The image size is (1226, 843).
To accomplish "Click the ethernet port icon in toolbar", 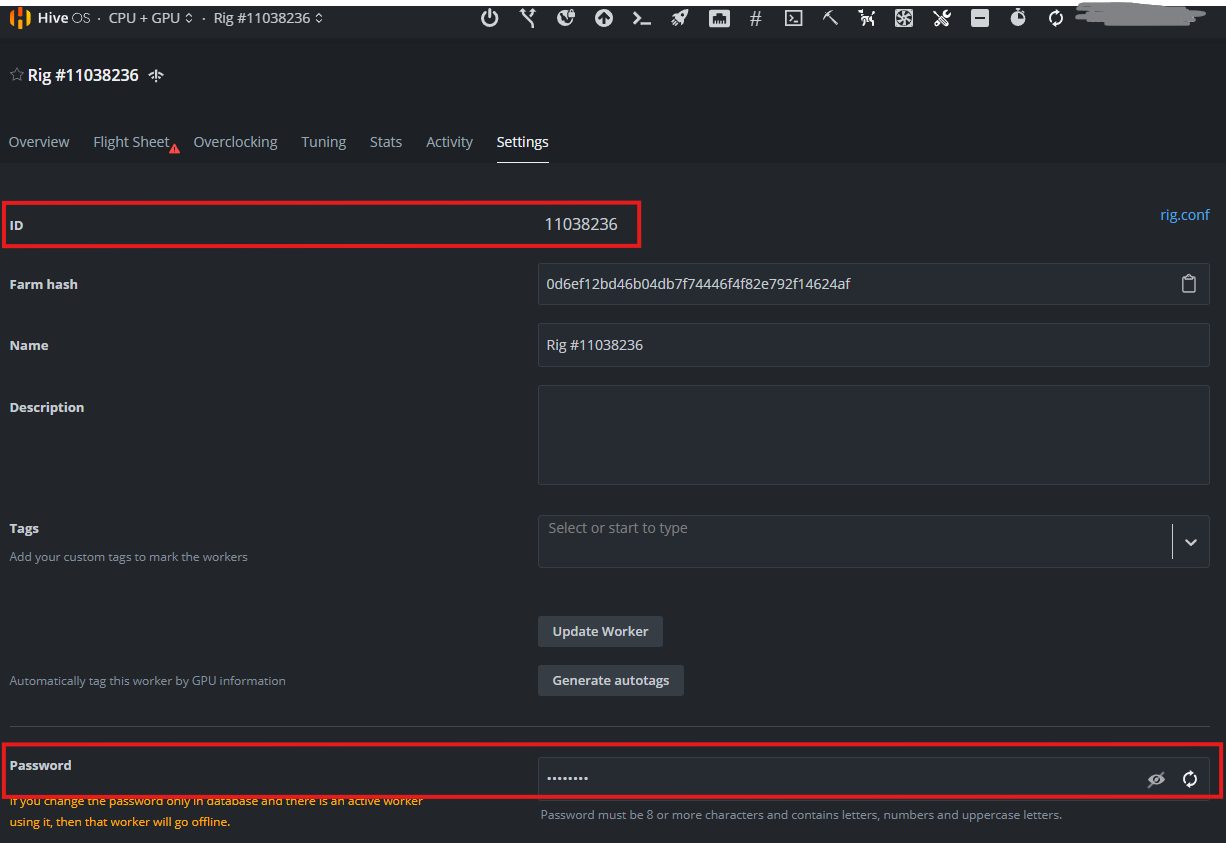I will click(x=719, y=18).
